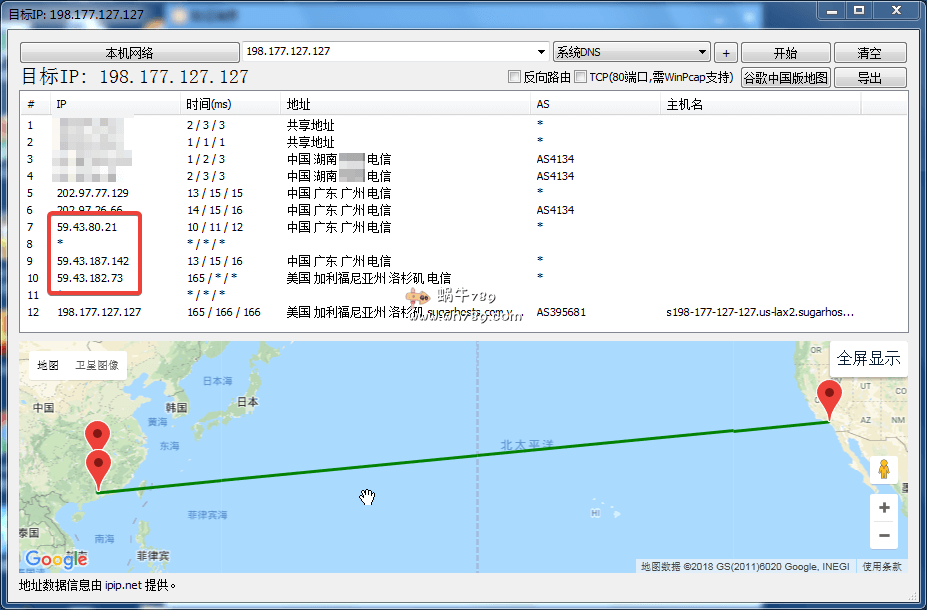The image size is (927, 610).
Task: Click the 全屏显示 fullscreen button
Action: pyautogui.click(x=868, y=357)
